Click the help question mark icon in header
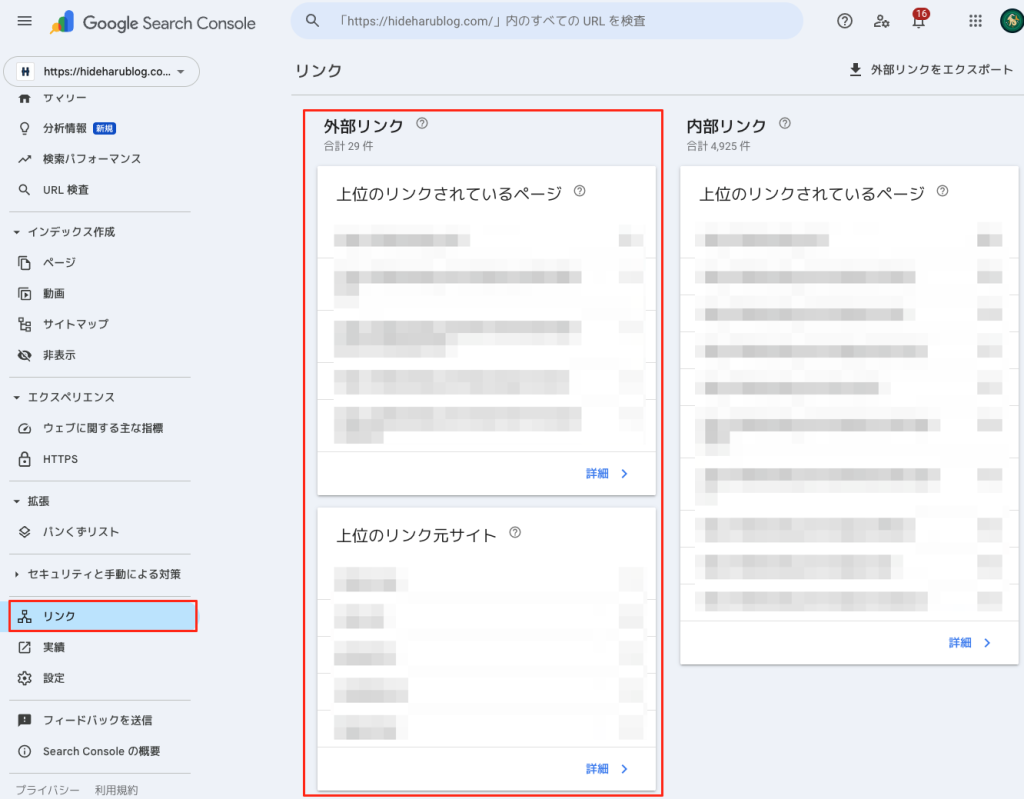The image size is (1024, 799). tap(845, 21)
